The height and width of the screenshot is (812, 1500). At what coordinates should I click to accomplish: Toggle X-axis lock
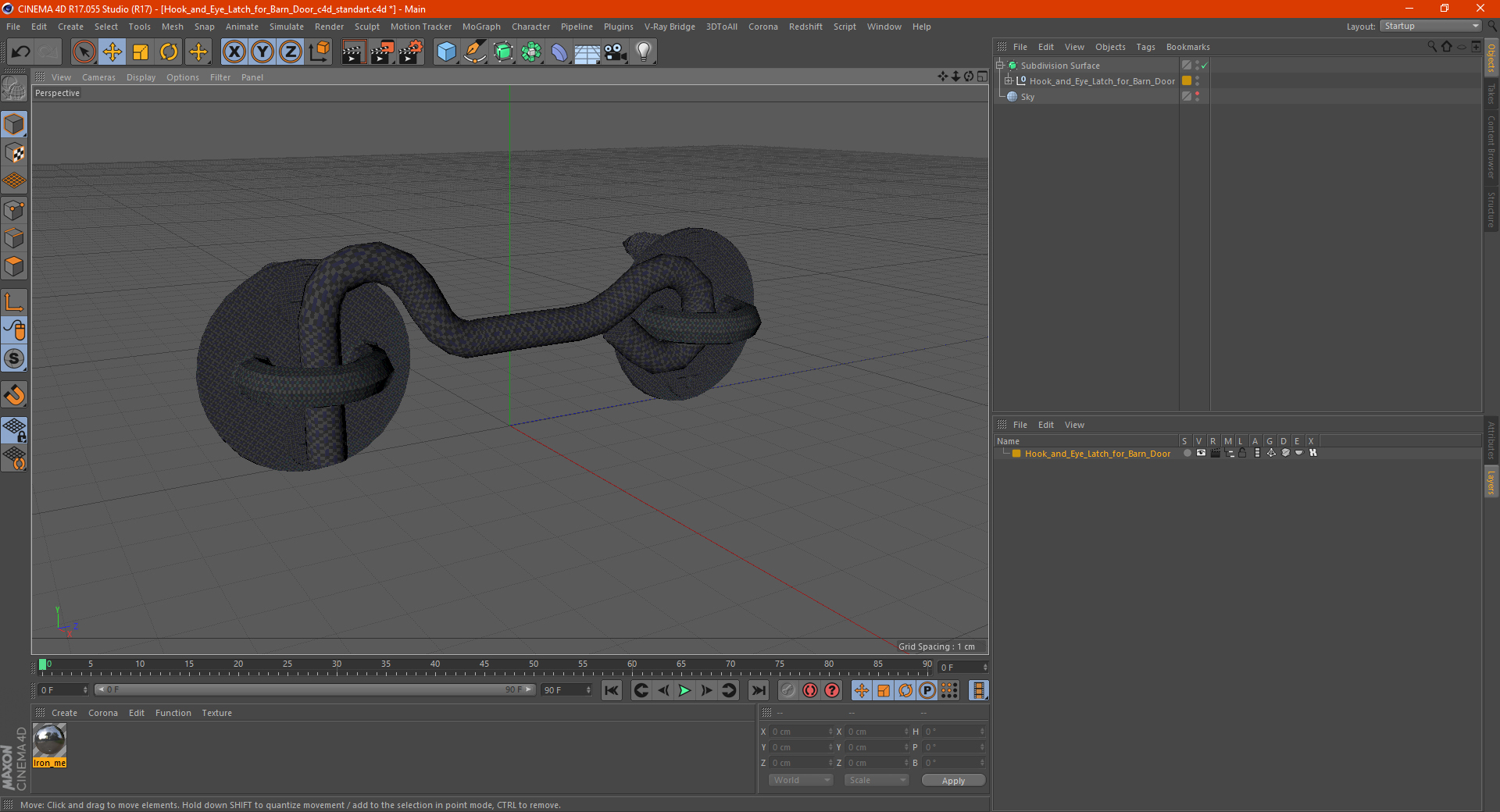[x=234, y=52]
